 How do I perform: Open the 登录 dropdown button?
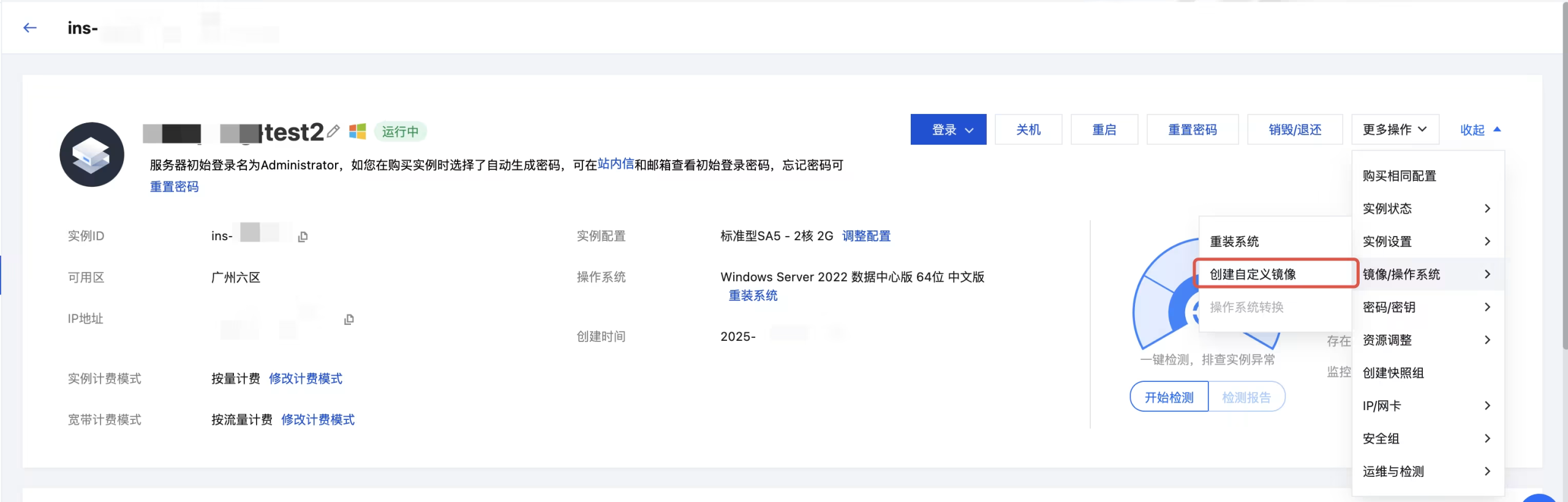click(x=948, y=129)
